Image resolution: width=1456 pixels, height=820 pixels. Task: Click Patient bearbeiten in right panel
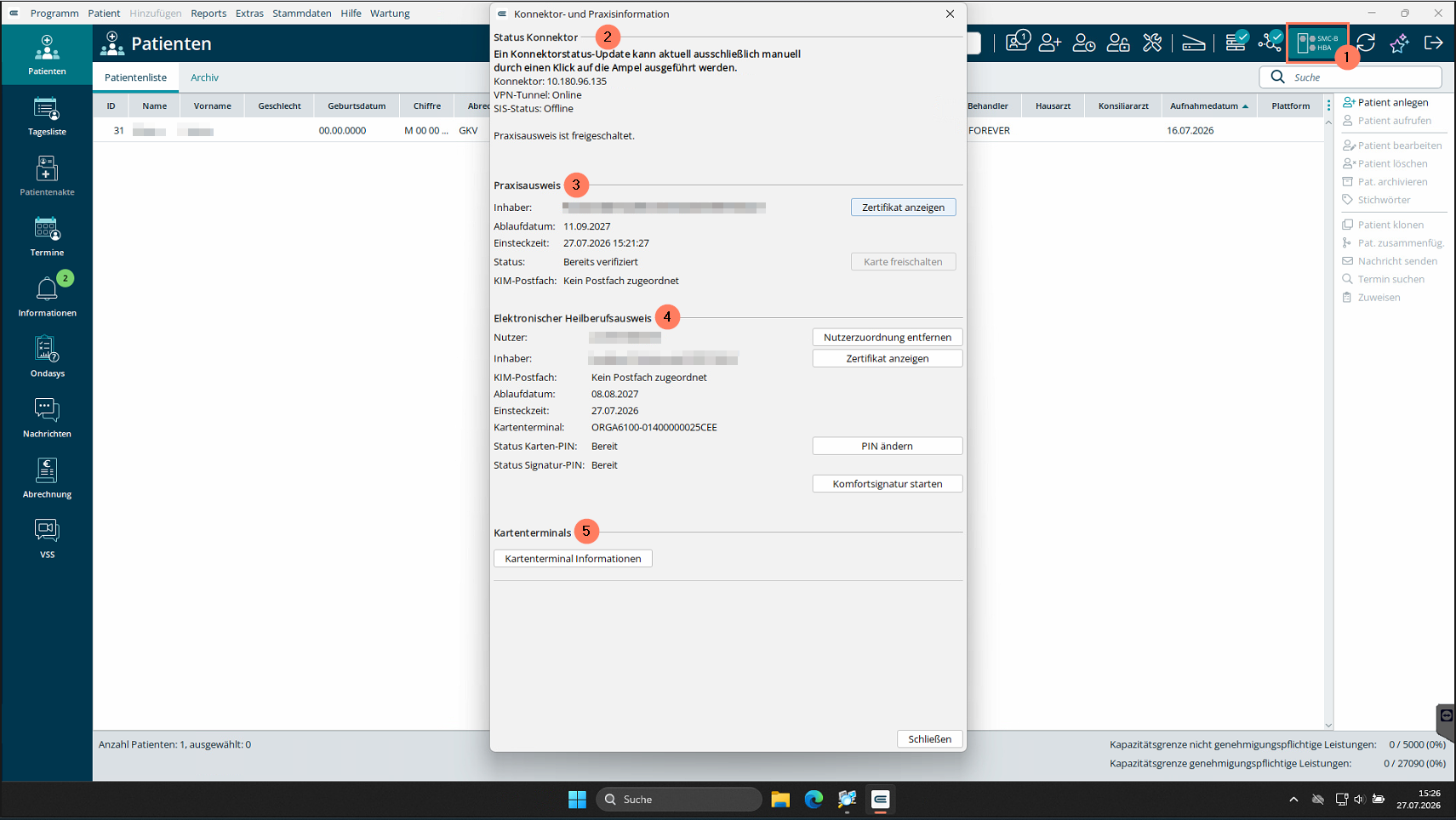(x=1392, y=145)
